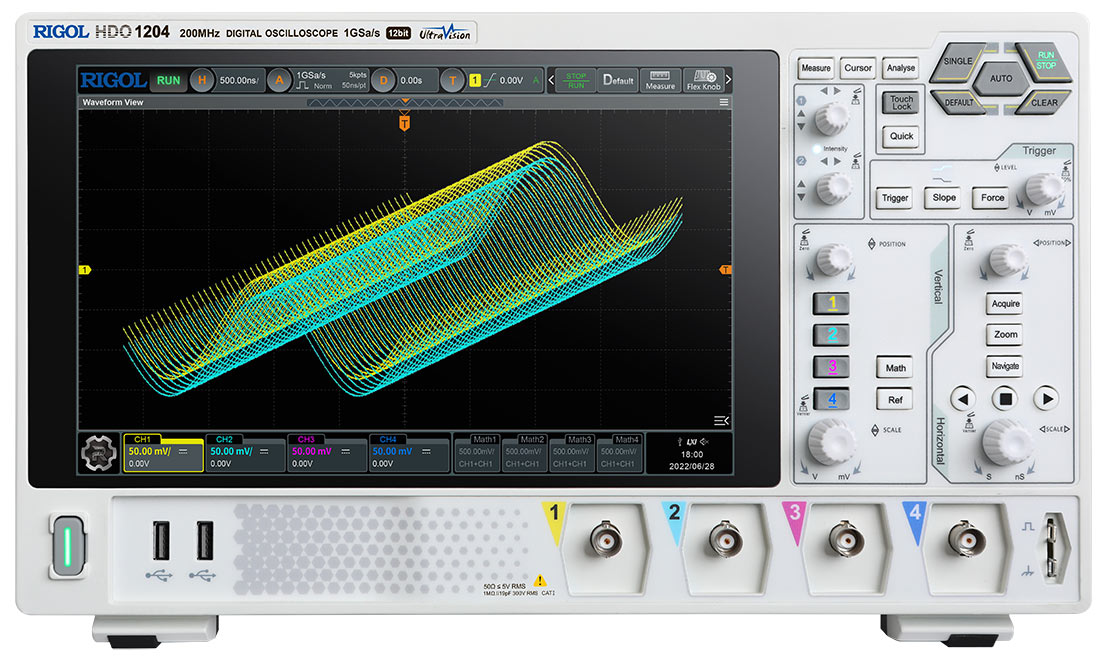Open Waveform View hamburger menu
This screenshot has height=657, width=1100.
pos(724,102)
